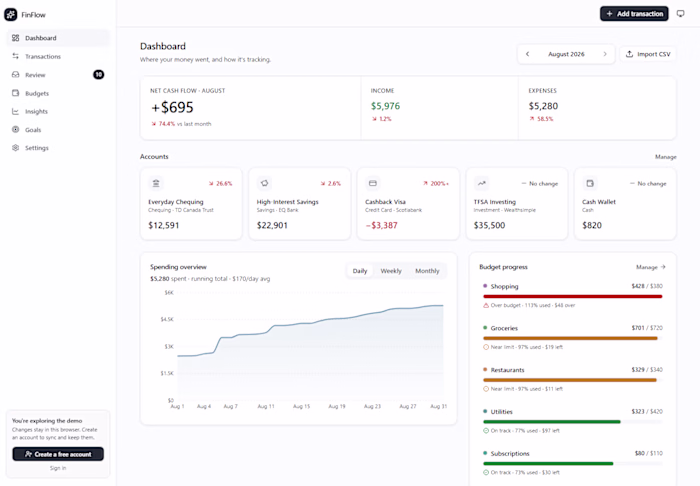Click the Shopping budget progress bar
The width and height of the screenshot is (700, 486).
(573, 296)
